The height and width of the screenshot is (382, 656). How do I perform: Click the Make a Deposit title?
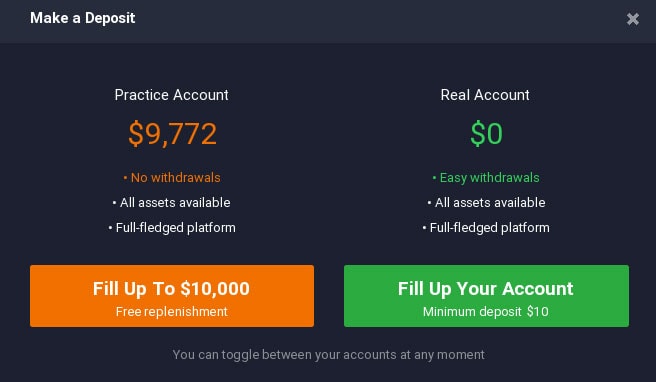coord(82,18)
